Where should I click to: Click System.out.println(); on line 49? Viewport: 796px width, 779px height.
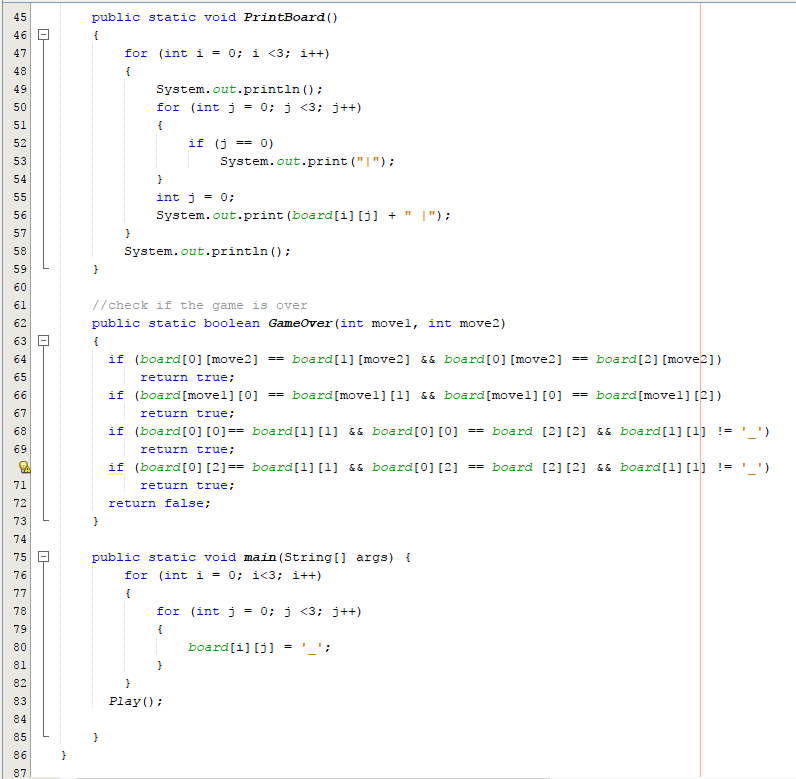click(239, 89)
